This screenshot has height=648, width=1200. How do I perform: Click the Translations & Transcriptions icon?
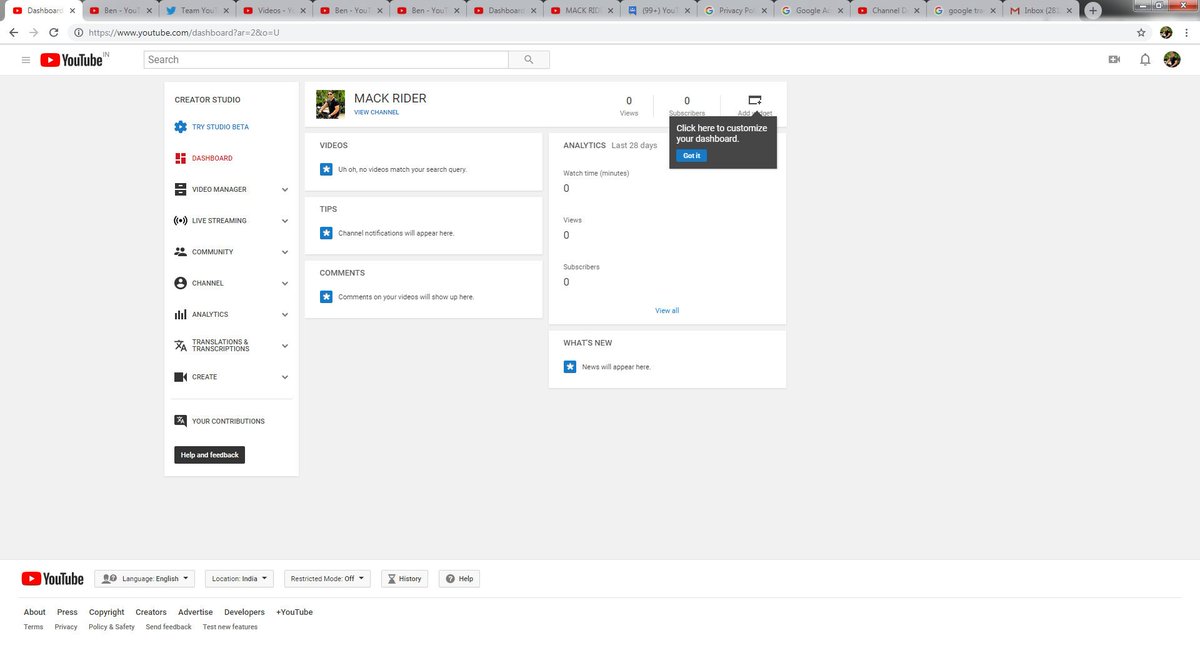click(x=180, y=346)
